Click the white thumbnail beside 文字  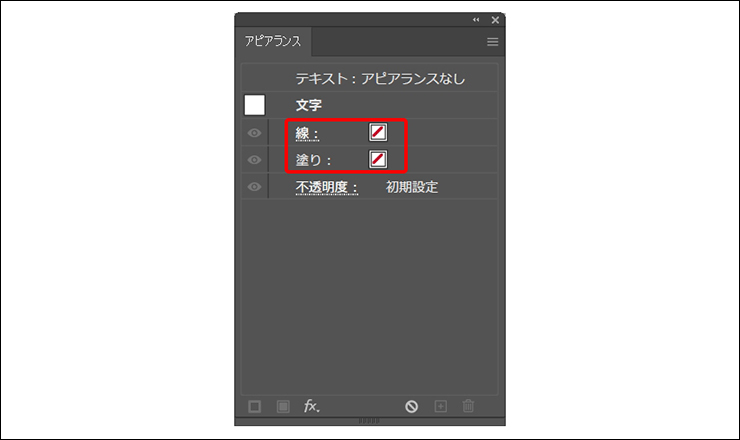click(x=255, y=104)
